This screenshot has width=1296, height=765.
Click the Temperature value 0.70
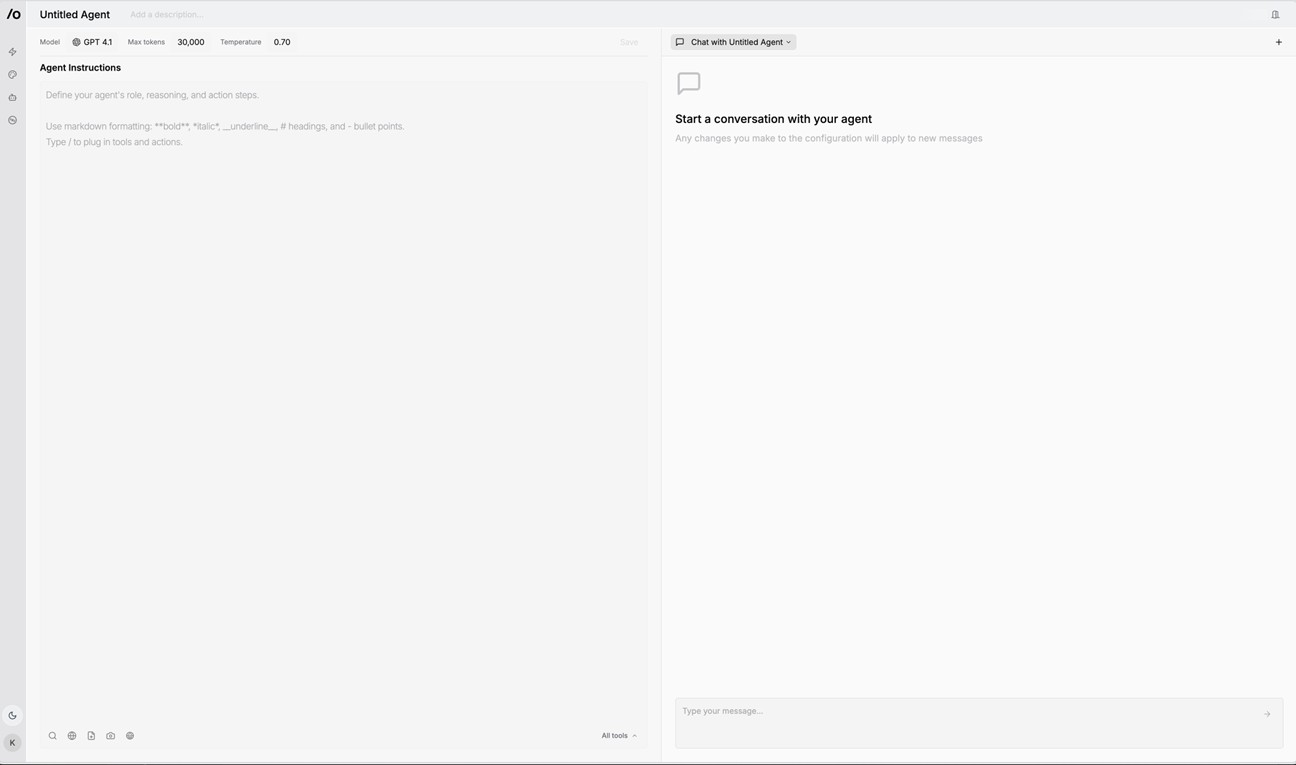pos(282,42)
